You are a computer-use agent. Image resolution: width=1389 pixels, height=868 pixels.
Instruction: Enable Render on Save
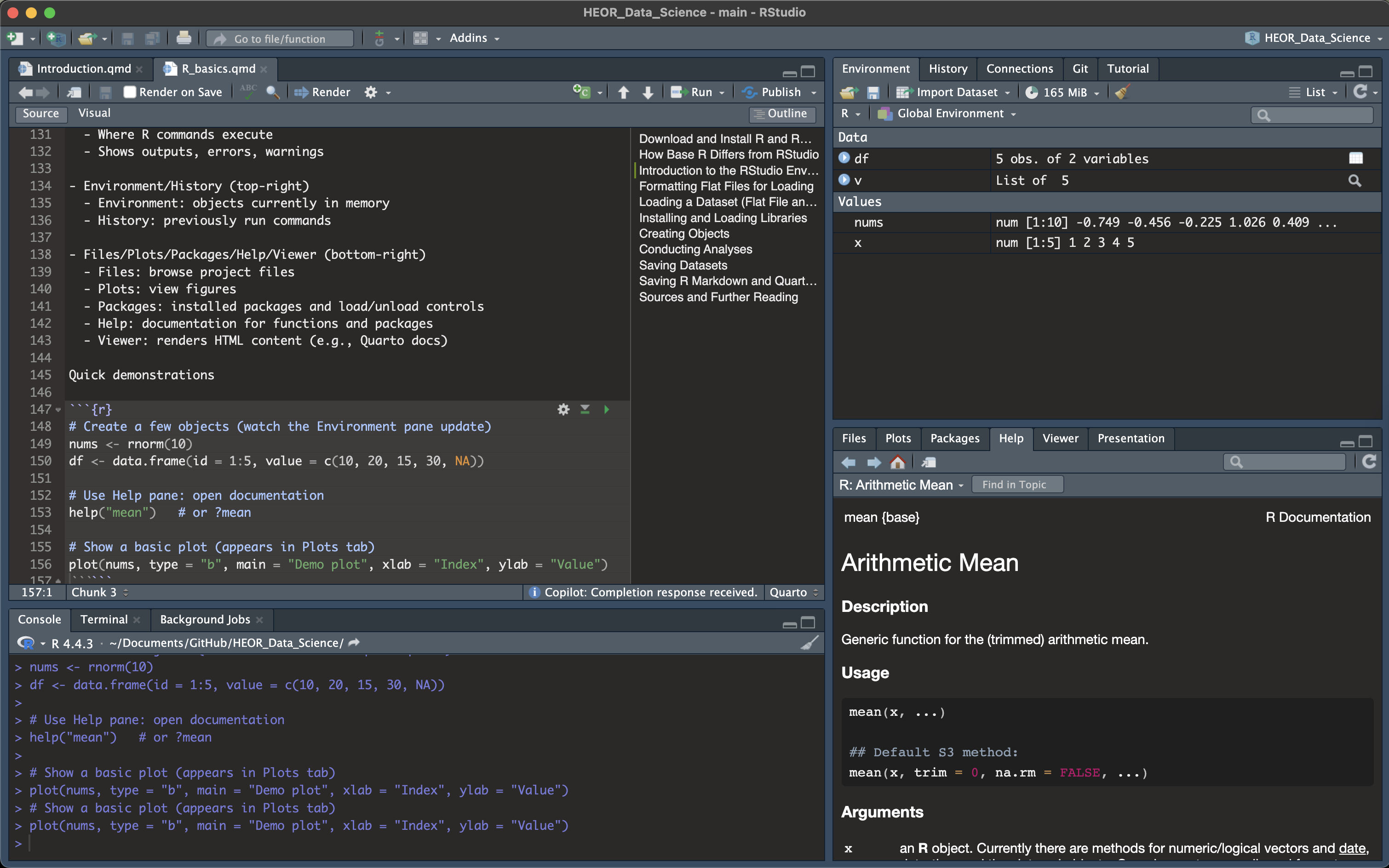[130, 92]
